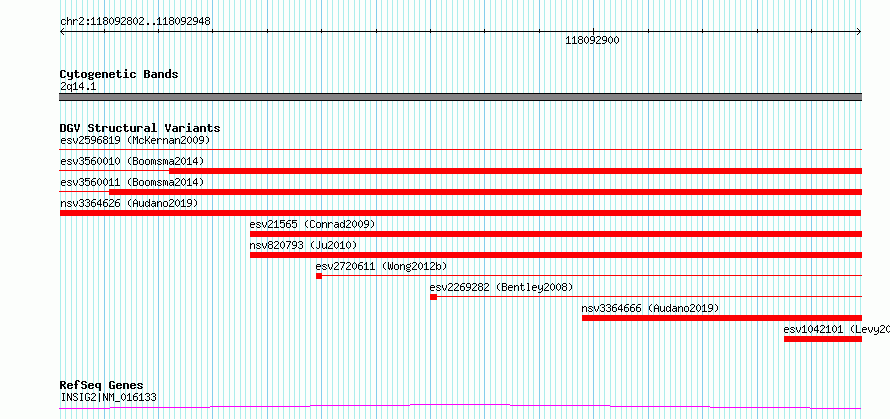Click the left arrowhead of the ruler
Screen dimensions: 890x419
(62, 32)
